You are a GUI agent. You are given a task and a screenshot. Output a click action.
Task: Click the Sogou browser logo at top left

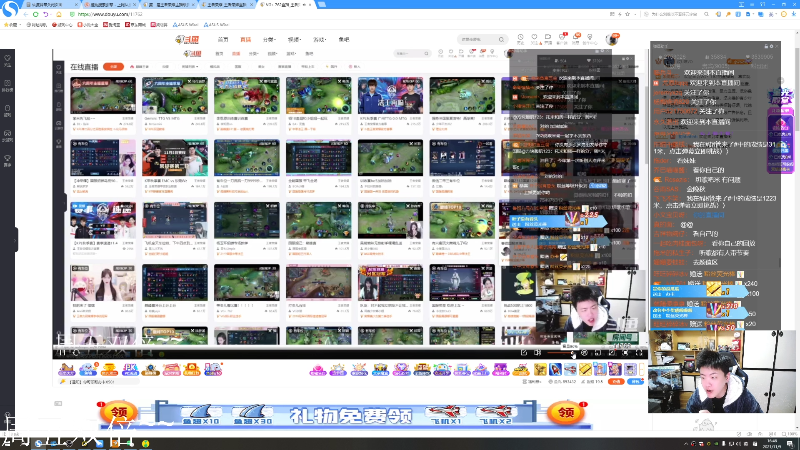[x=10, y=8]
